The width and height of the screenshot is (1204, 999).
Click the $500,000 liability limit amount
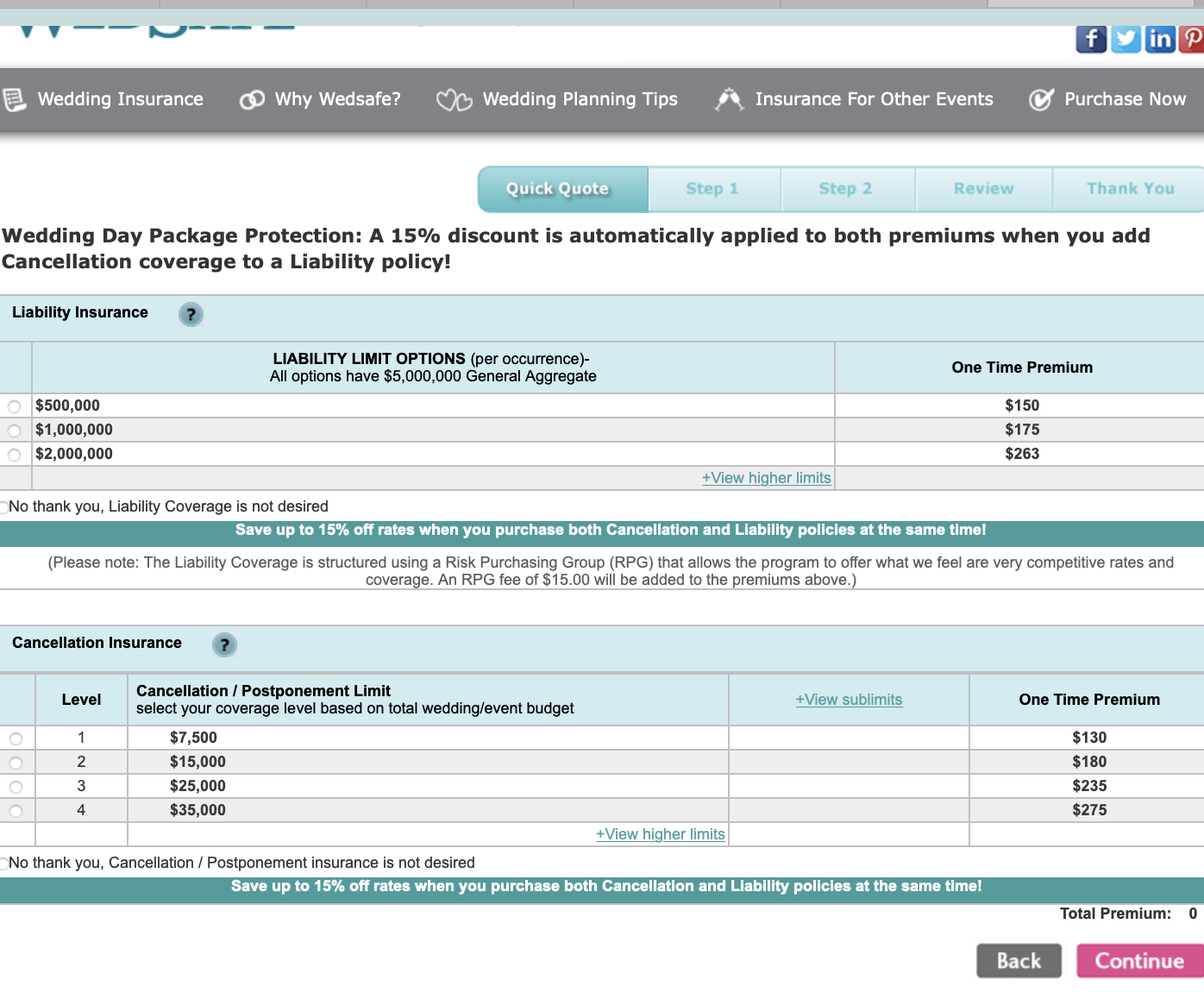(67, 405)
